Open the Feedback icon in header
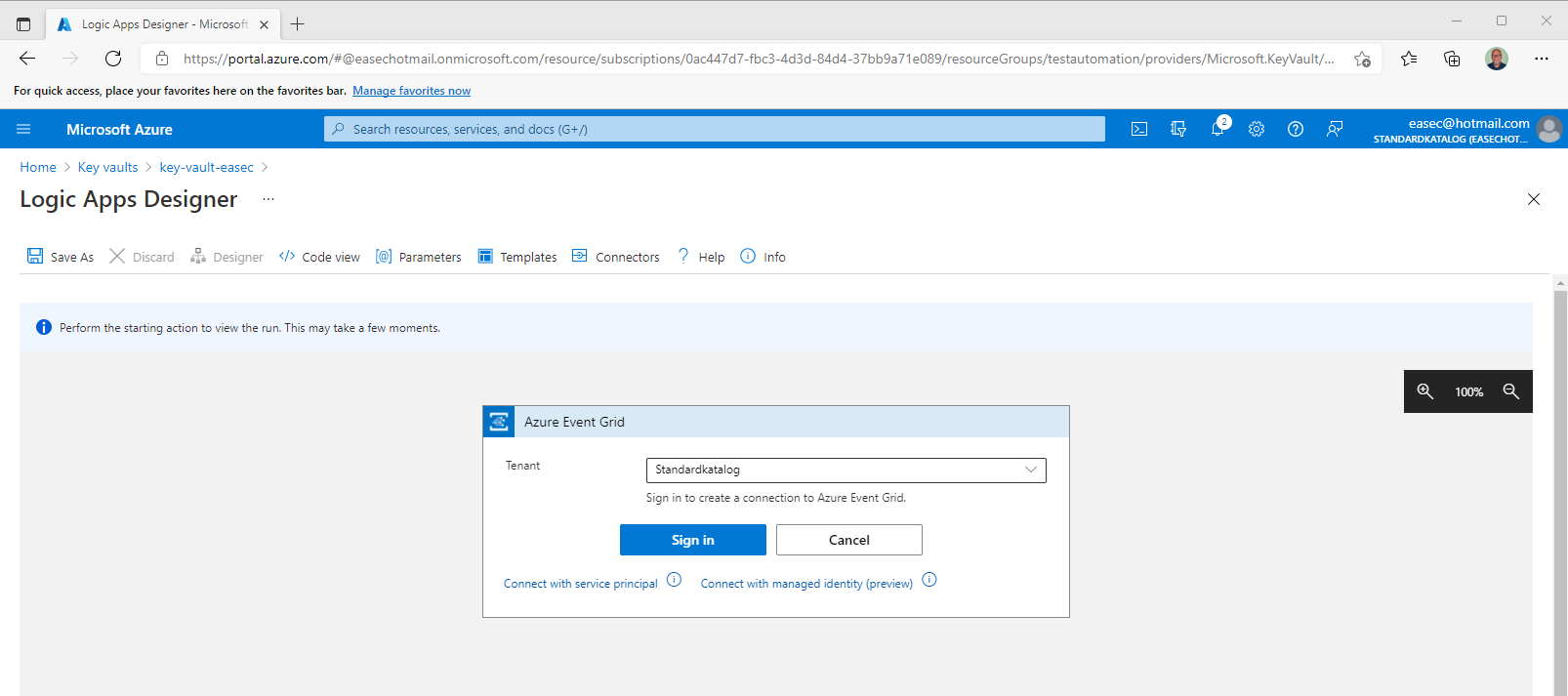The image size is (1568, 696). 1335,129
